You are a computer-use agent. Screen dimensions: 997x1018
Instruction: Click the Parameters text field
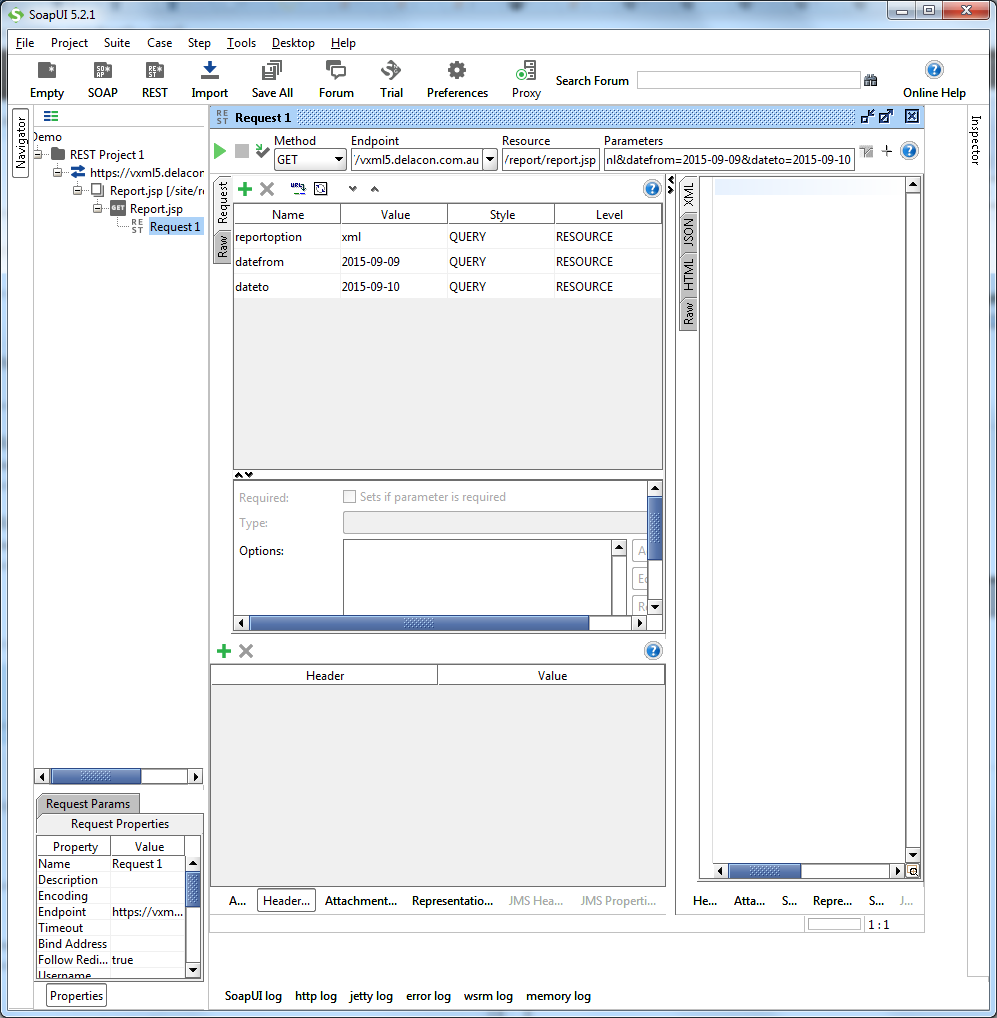coord(729,160)
